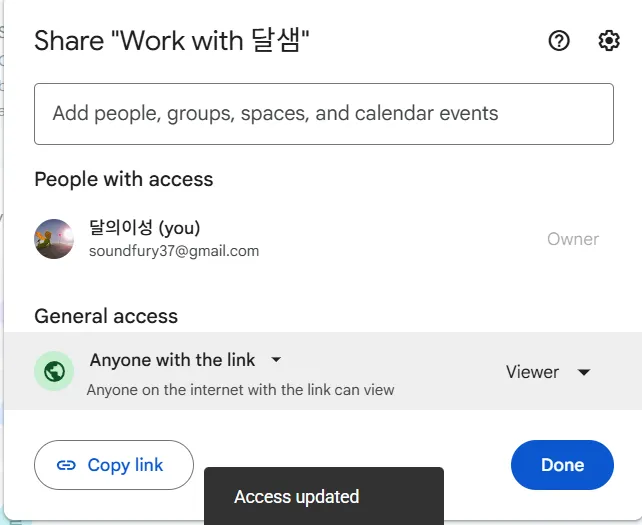Open sharing settings gear icon
642x525 pixels.
pos(609,41)
